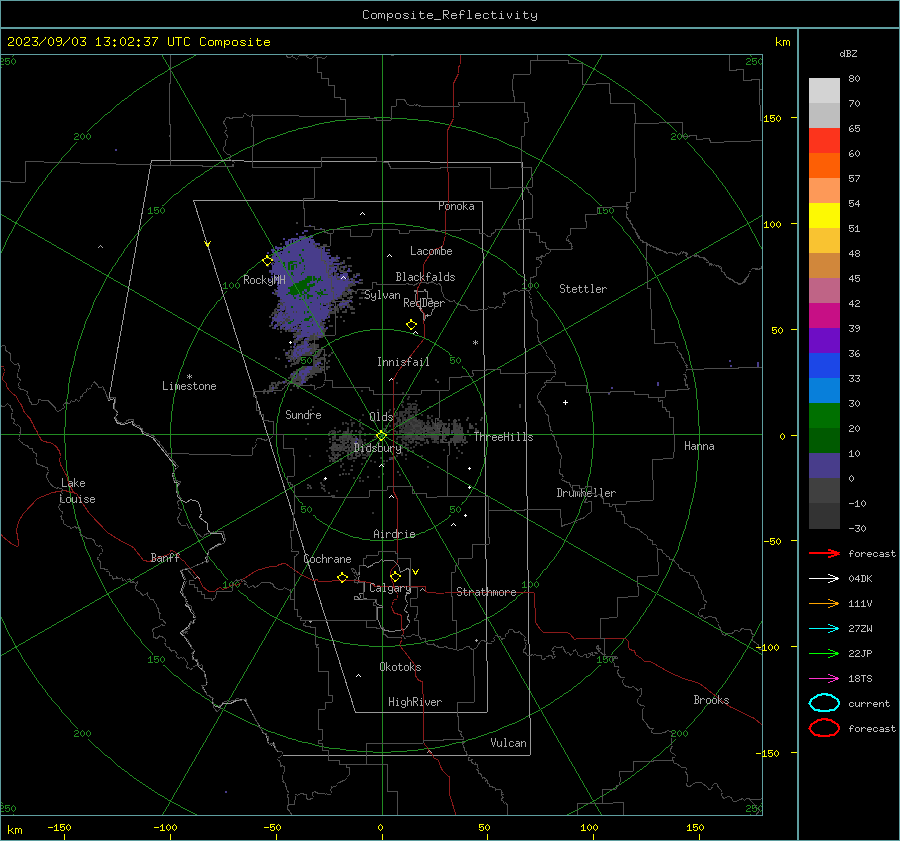The image size is (900, 841).
Task: Click the cyan current ellipse legend icon
Action: tap(824, 703)
